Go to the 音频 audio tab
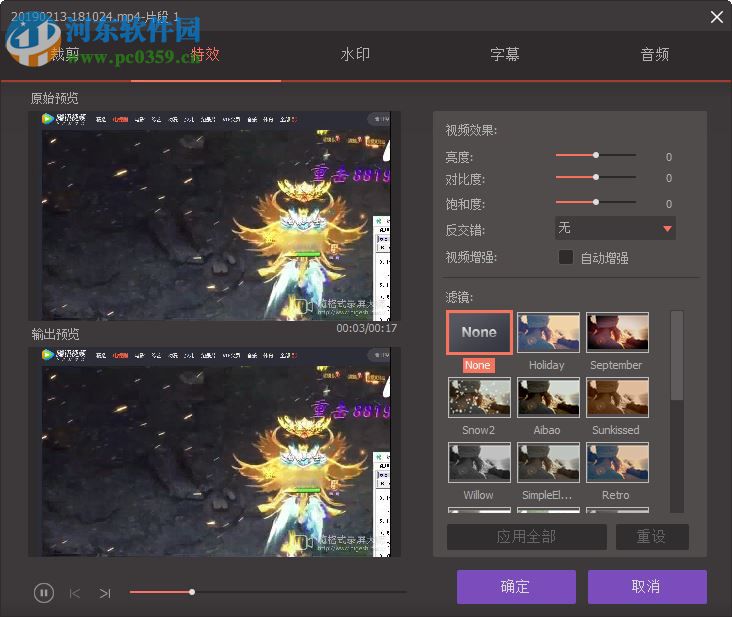 [x=655, y=54]
